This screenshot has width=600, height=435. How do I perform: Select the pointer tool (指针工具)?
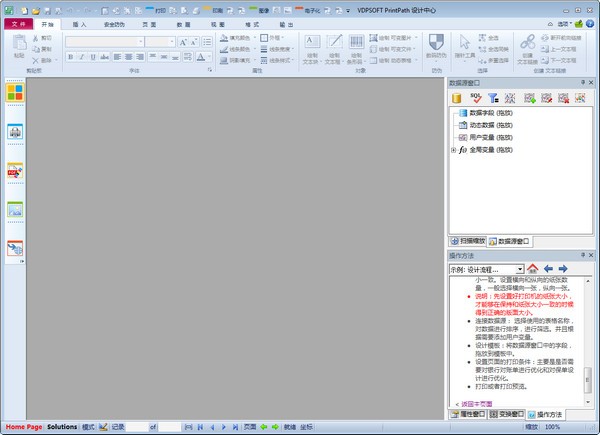pyautogui.click(x=465, y=47)
